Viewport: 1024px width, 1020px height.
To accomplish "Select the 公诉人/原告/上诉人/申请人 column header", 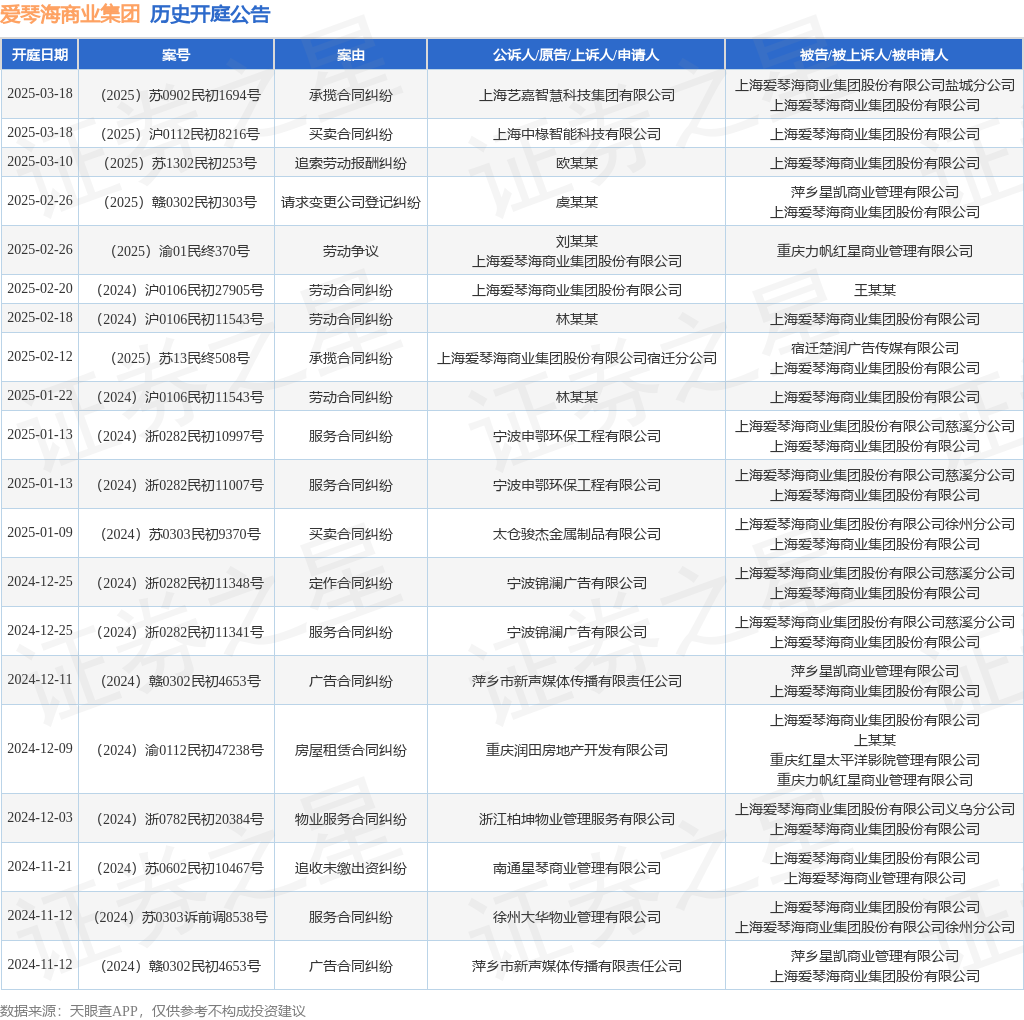I will [x=576, y=55].
